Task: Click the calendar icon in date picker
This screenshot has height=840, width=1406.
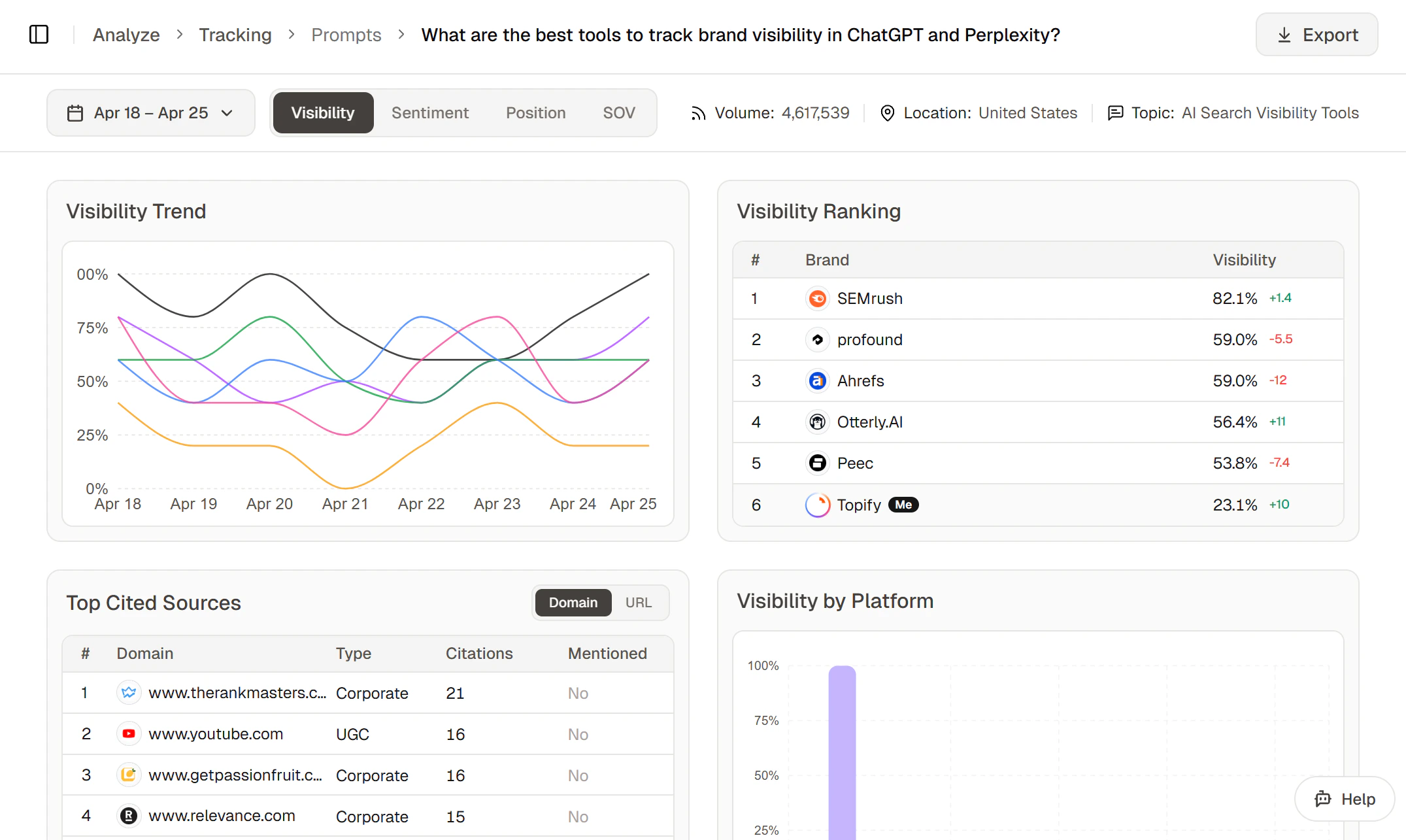Action: tap(75, 113)
